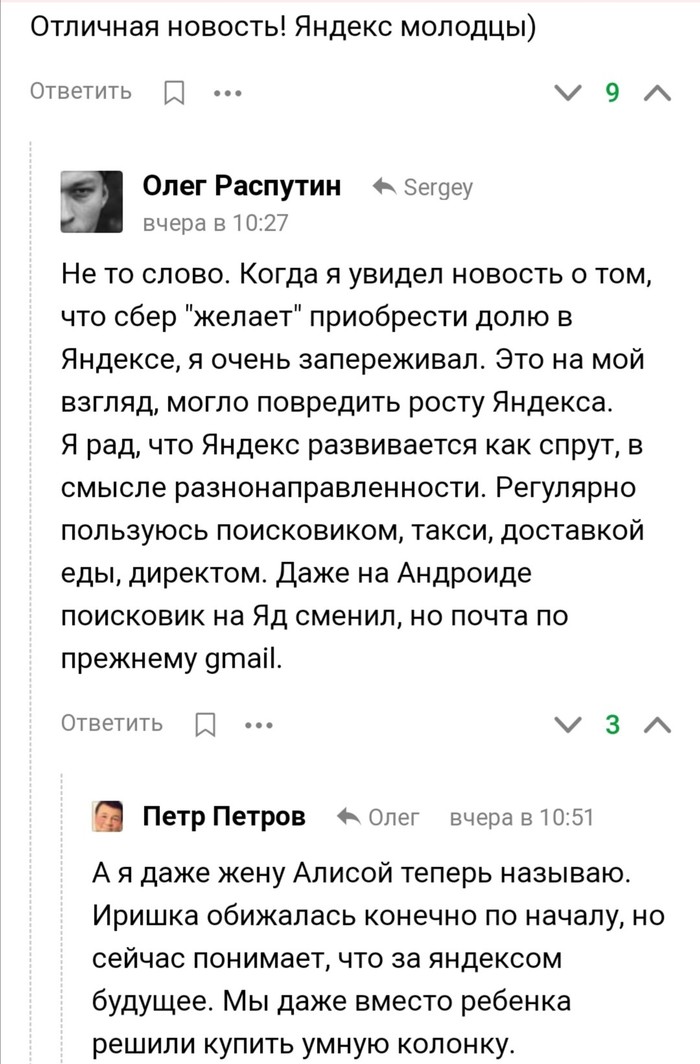Screen dimensions: 700x1064
Task: Click the timestamp вчера в 10:27
Action: [x=215, y=223]
